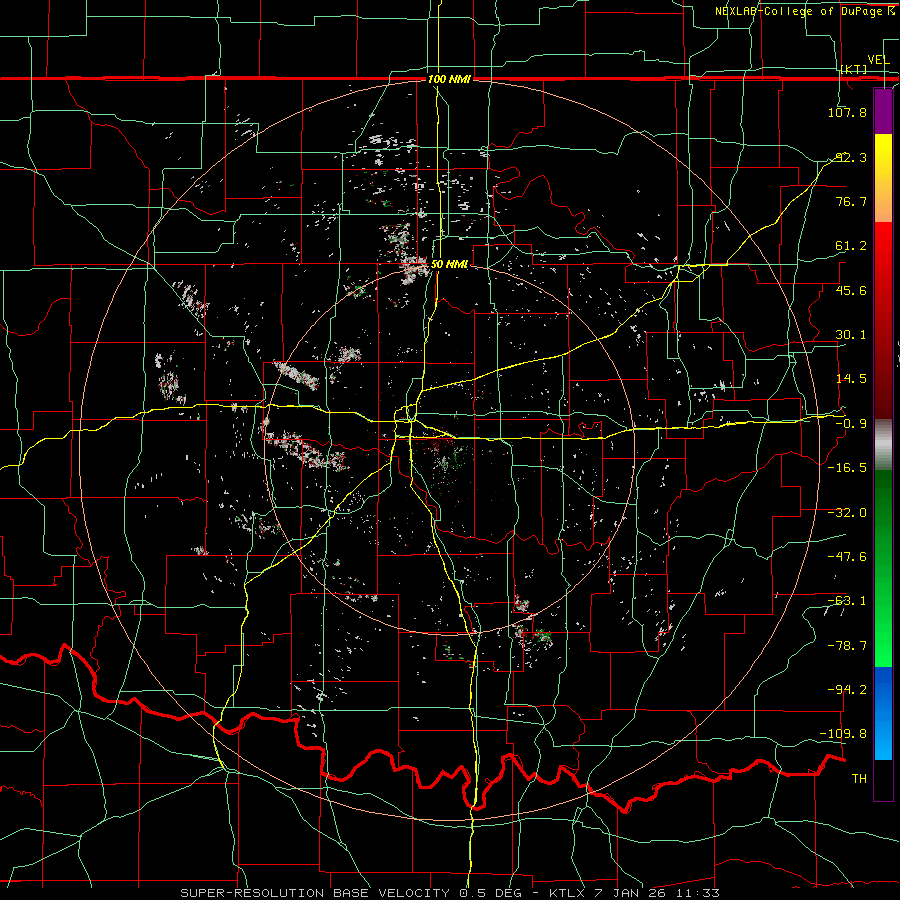Click the TH legend label
900x900 pixels.
[x=859, y=779]
